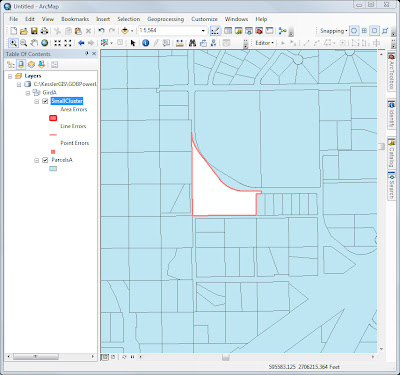Create a new map document
Screen dimensions: 400x375
pos(13,31)
